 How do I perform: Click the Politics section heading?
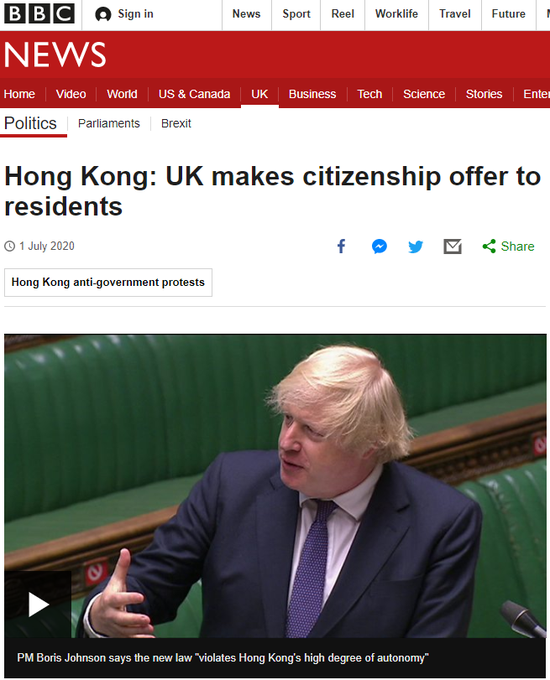30,123
